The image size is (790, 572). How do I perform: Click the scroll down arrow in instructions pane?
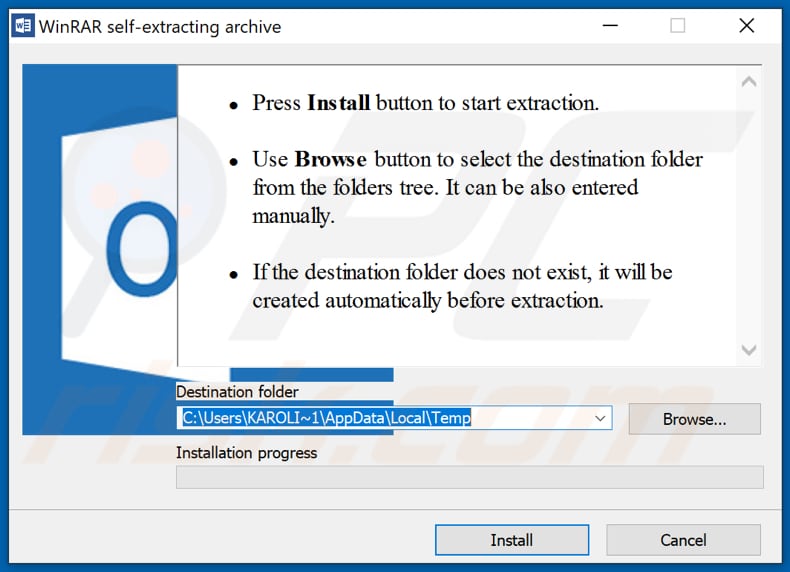(748, 349)
